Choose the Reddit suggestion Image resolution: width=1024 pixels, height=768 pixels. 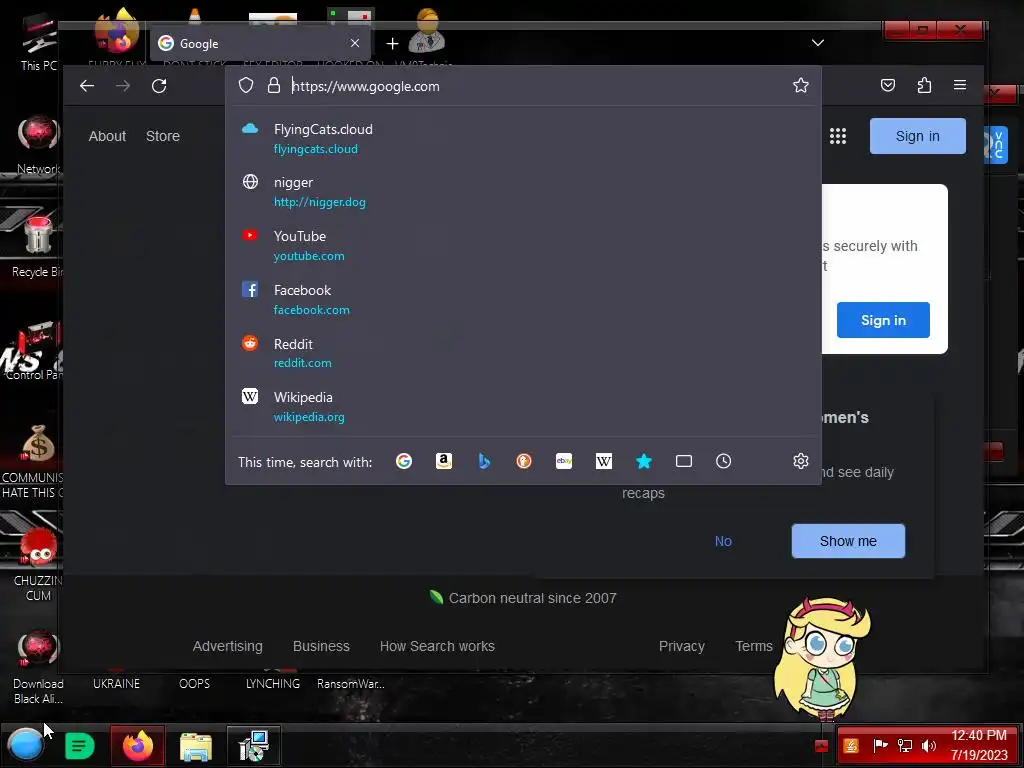[x=523, y=353]
